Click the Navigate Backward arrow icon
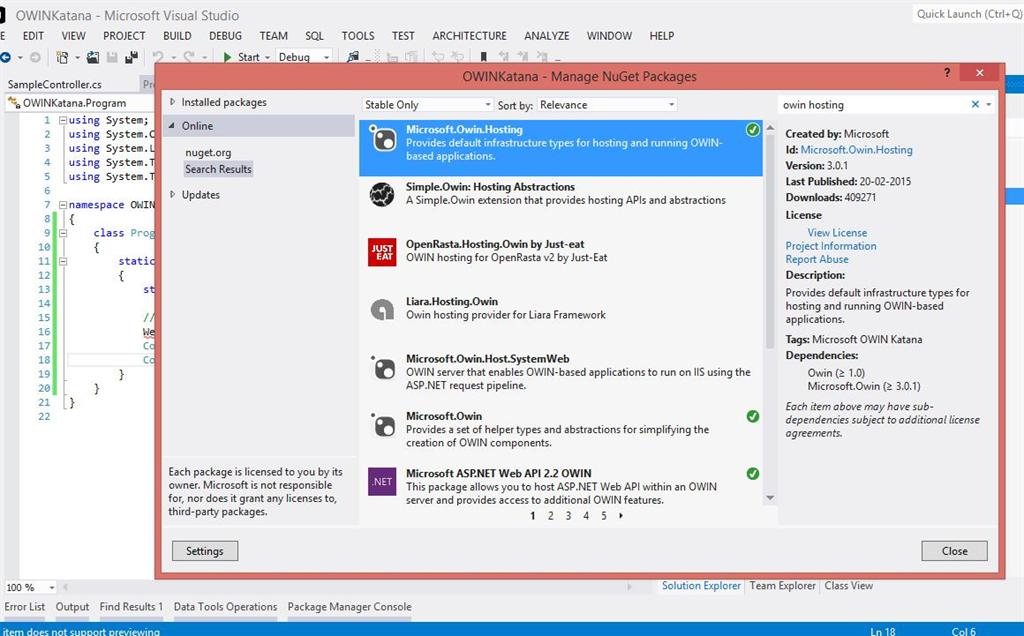Image resolution: width=1024 pixels, height=636 pixels. pyautogui.click(x=5, y=57)
